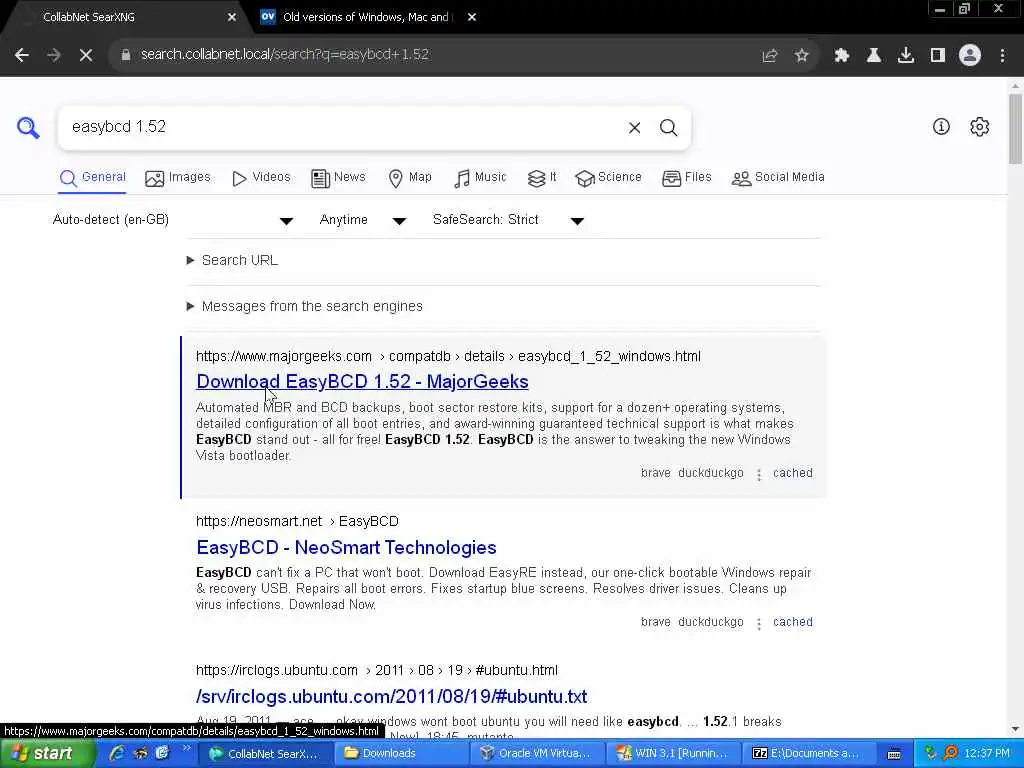Bookmark this page with the star icon
The image size is (1024, 768).
tap(802, 56)
